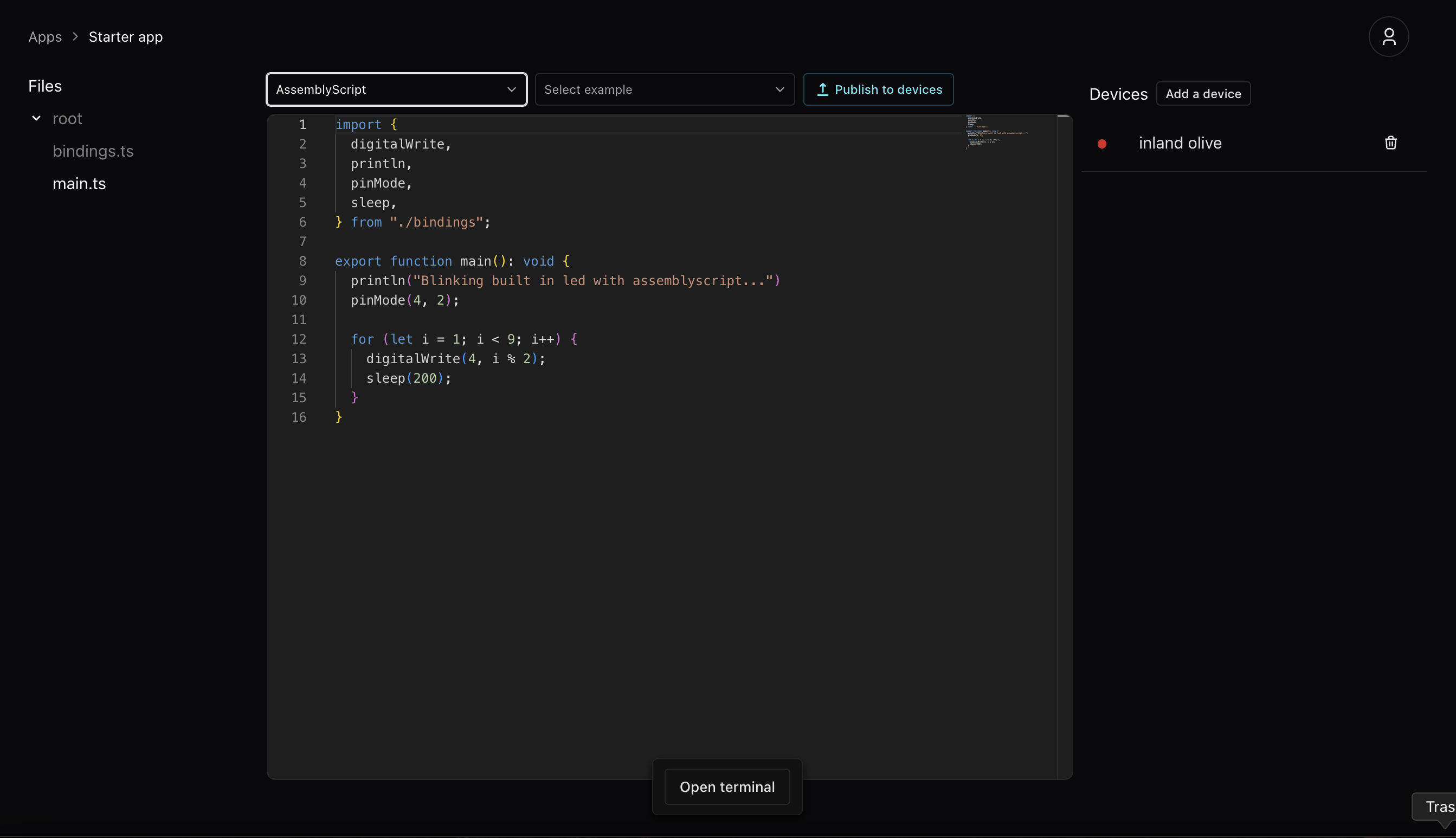Click the editor vertical scrollbar thumb
The width and height of the screenshot is (1456, 838).
(1064, 116)
